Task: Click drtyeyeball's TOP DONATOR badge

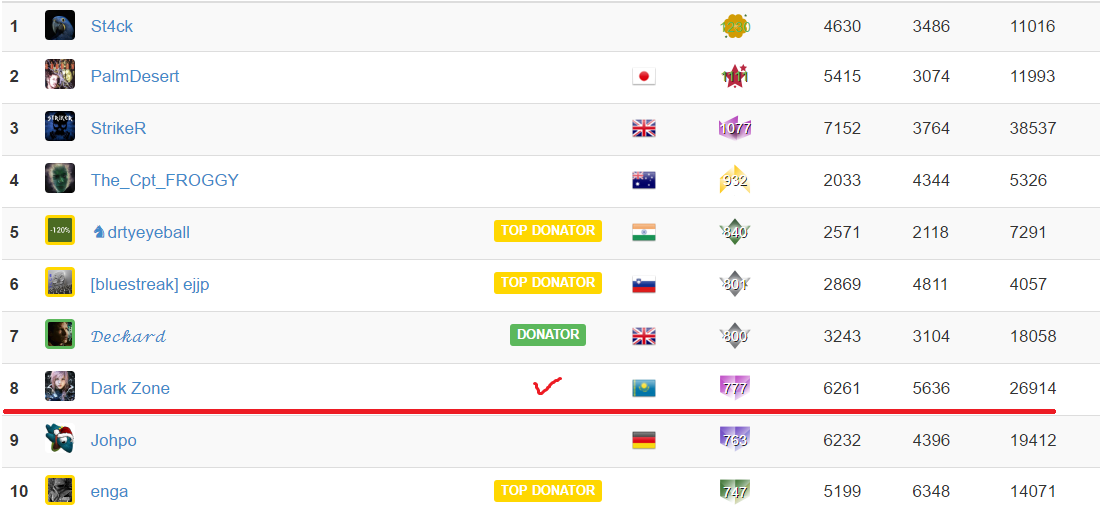Action: click(548, 231)
